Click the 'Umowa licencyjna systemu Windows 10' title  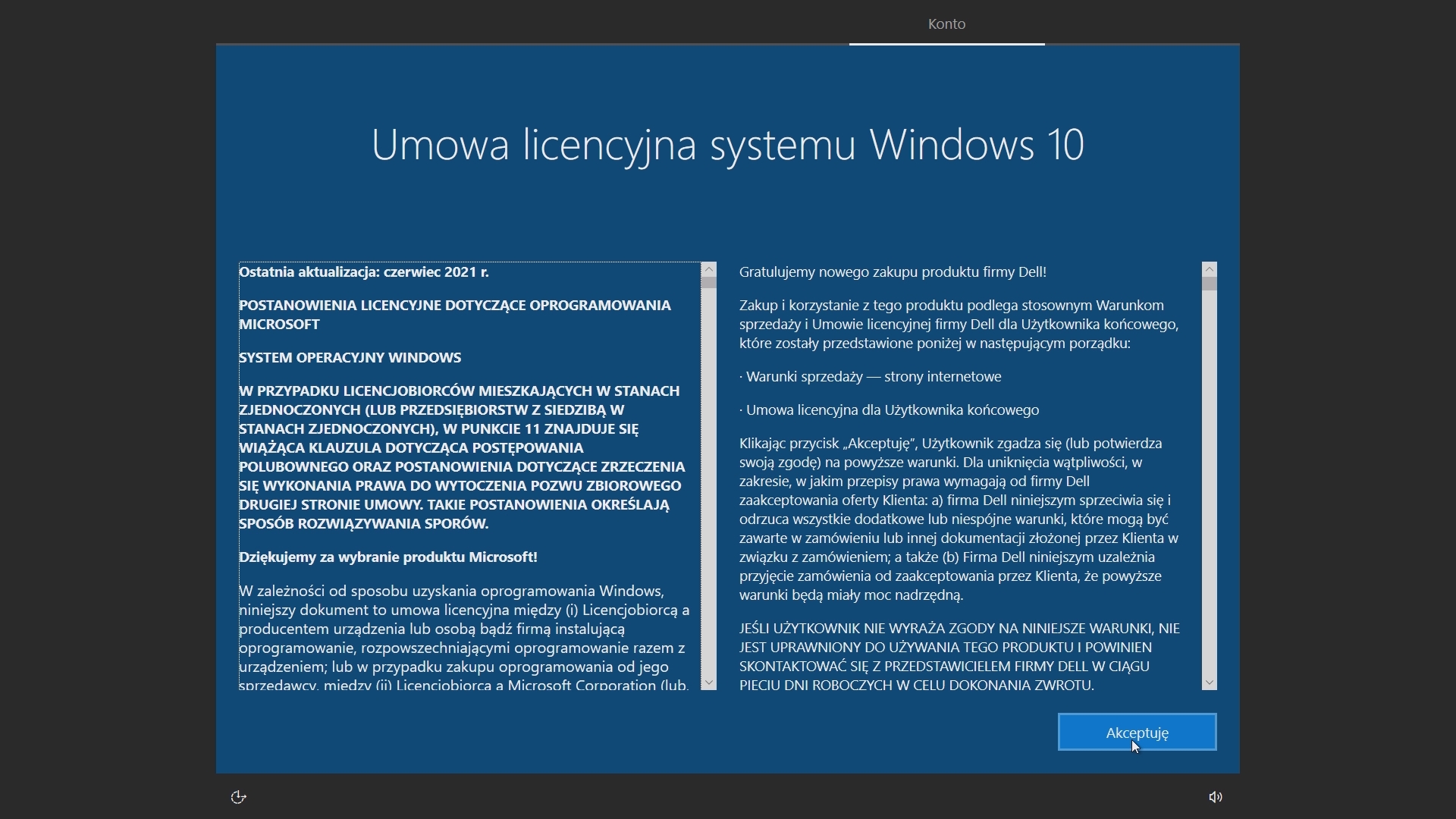(x=728, y=144)
